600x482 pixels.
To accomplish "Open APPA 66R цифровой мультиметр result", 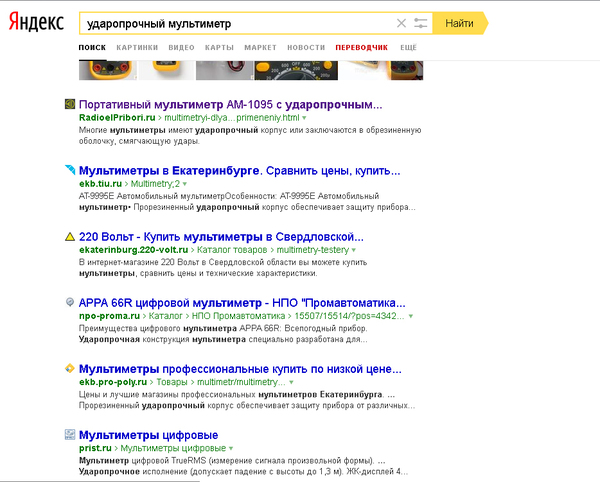I will 242,303.
